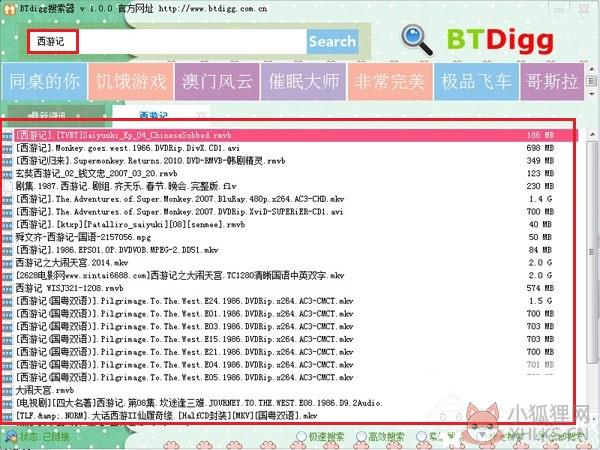Click file icon of 释文齐-西游记-国语-2157056.mpg row
Screen dimensions: 600x450
point(7,238)
